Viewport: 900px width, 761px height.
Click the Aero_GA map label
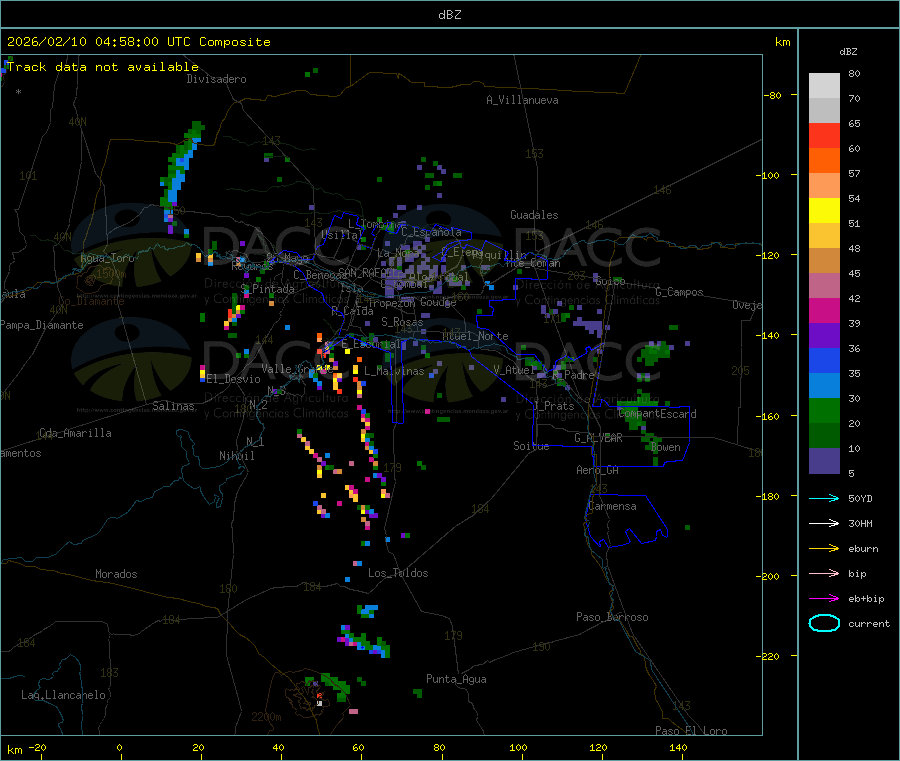click(598, 470)
